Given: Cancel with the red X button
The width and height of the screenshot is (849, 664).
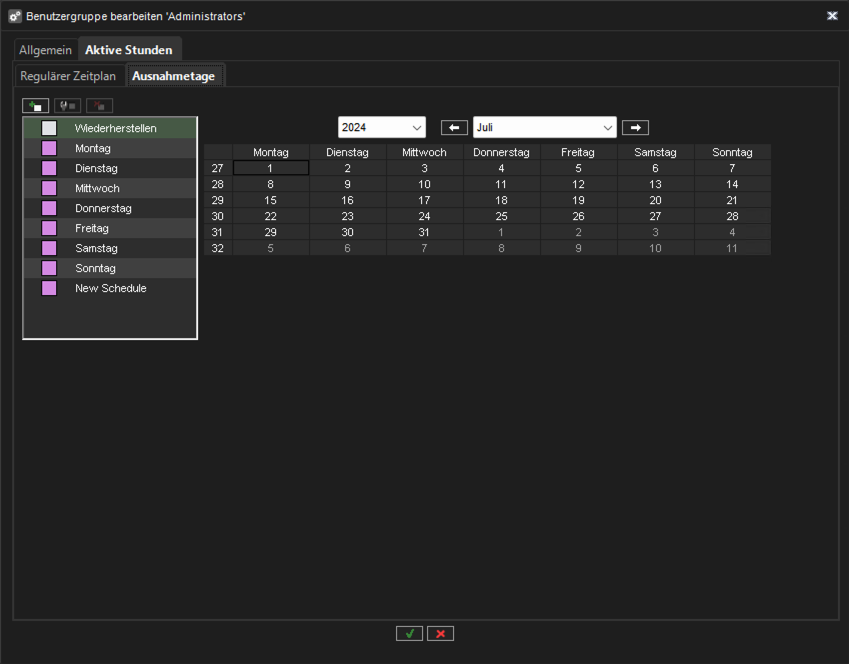Looking at the screenshot, I should coord(440,633).
